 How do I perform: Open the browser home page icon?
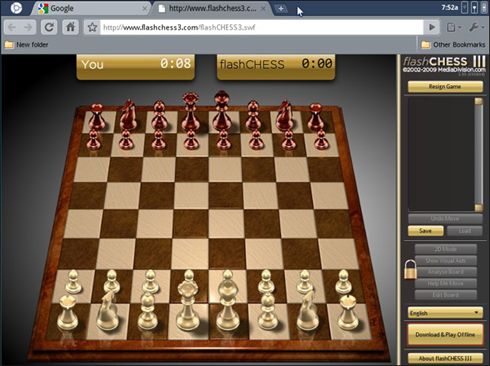(70, 27)
